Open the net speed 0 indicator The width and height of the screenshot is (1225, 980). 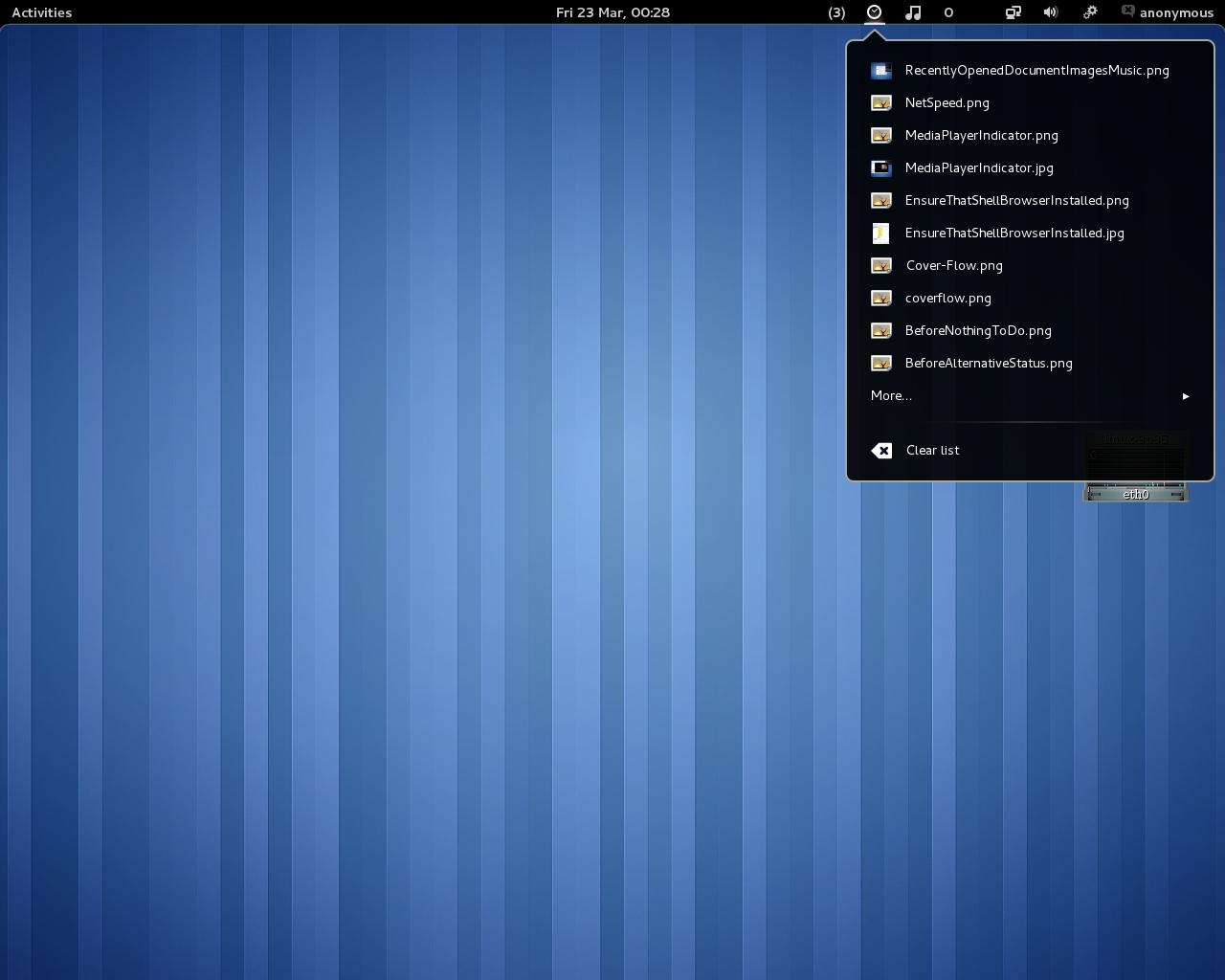tap(948, 12)
